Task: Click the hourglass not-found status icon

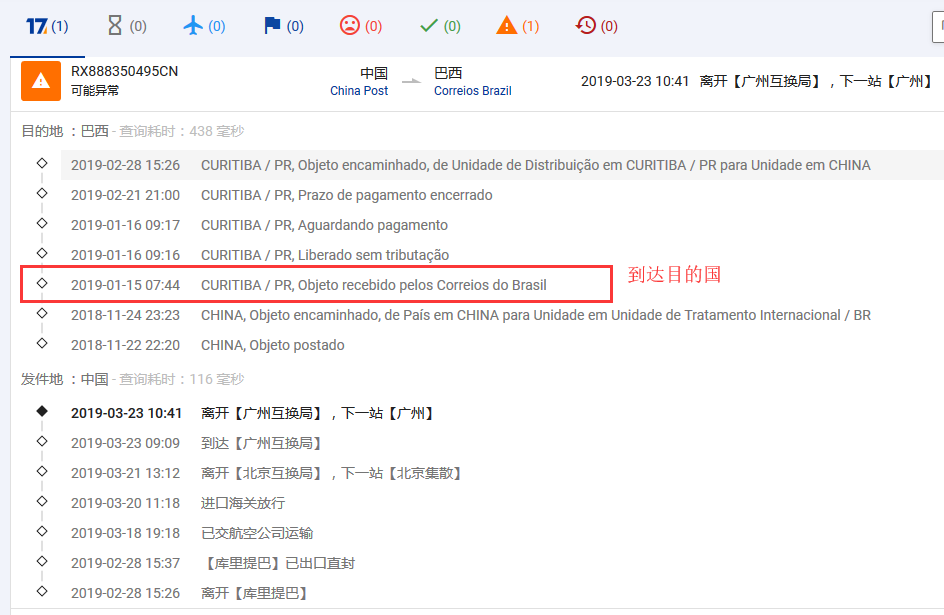Action: click(x=115, y=26)
